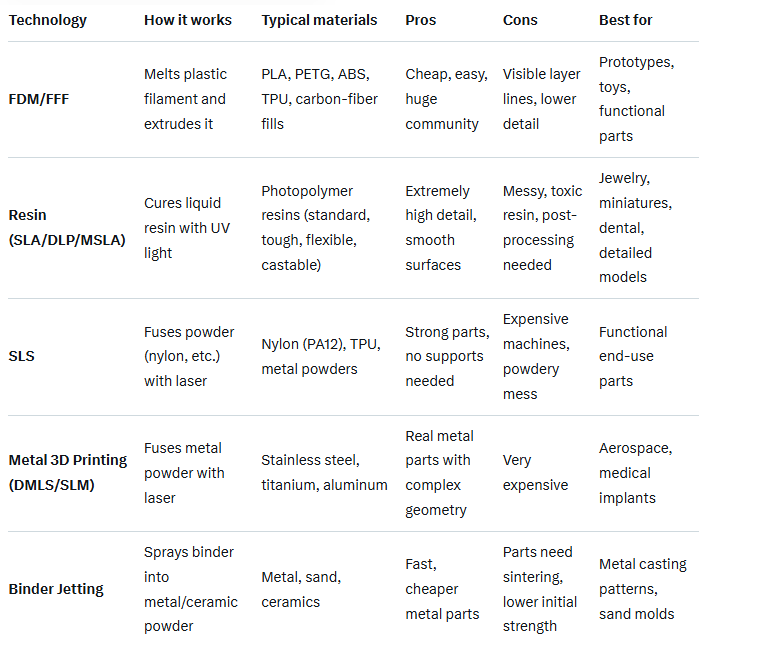
Task: Click the Very expensive cons cell
Action: pyautogui.click(x=535, y=472)
